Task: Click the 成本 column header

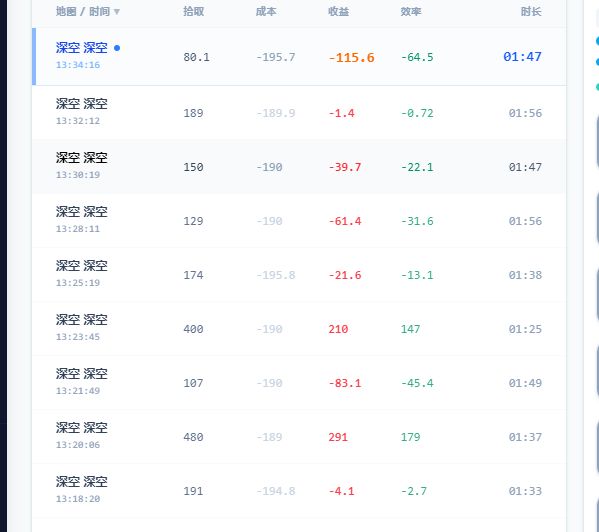Action: pyautogui.click(x=266, y=11)
